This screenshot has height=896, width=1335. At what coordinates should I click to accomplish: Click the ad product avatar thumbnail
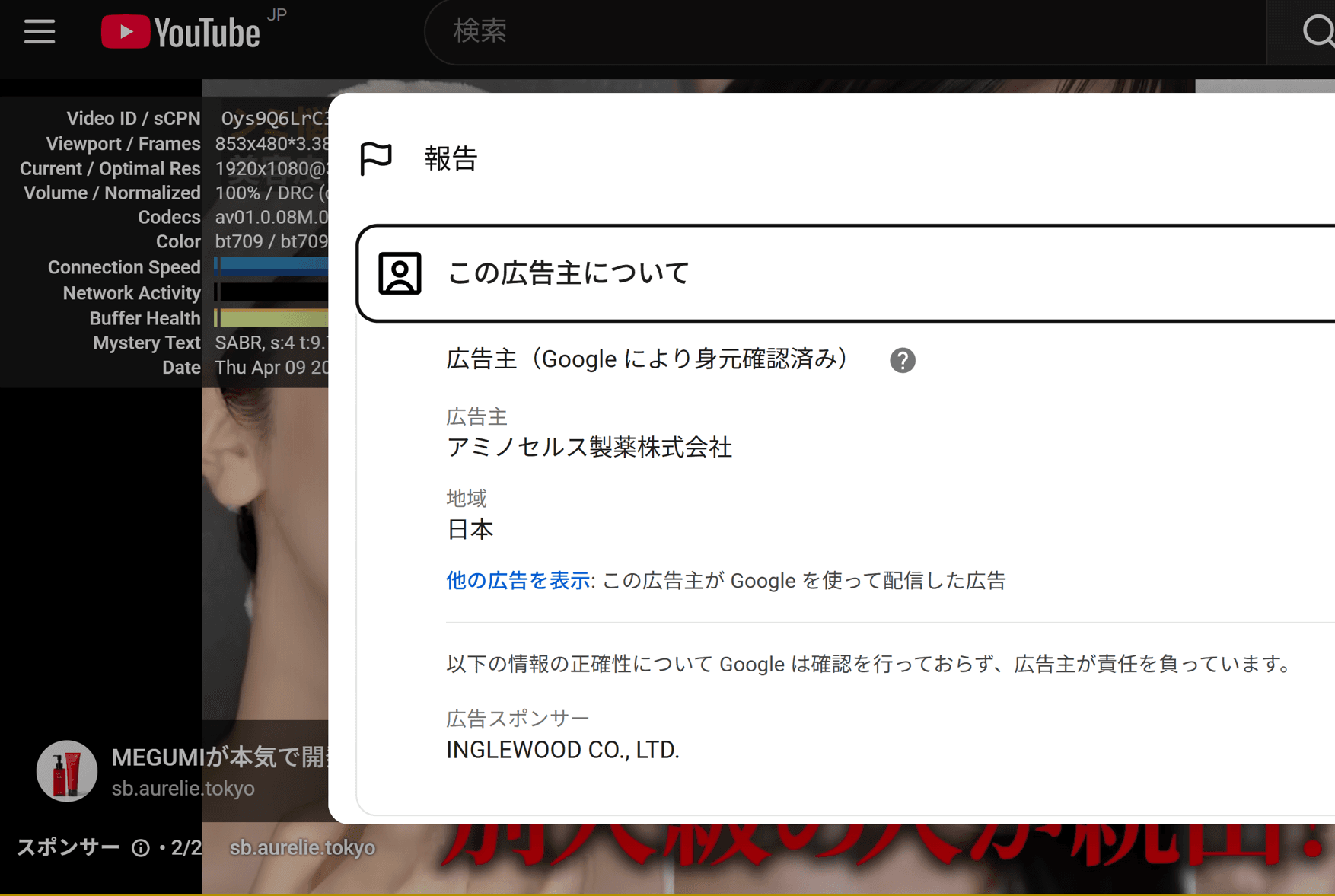coord(67,770)
